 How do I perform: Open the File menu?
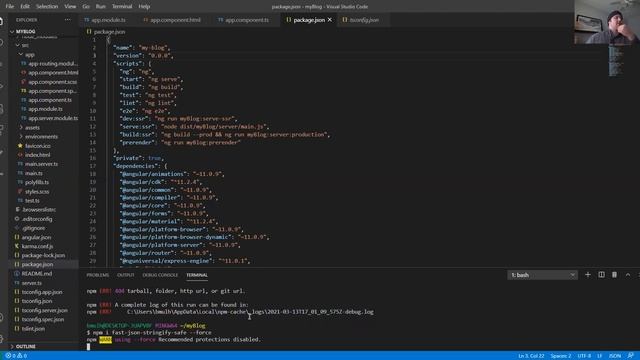tap(10, 7)
